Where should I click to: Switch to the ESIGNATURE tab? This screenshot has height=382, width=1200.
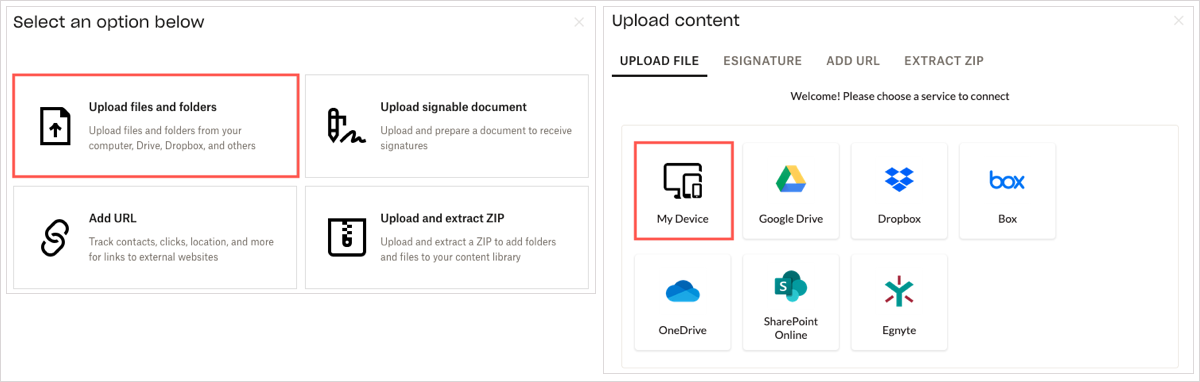click(x=762, y=61)
